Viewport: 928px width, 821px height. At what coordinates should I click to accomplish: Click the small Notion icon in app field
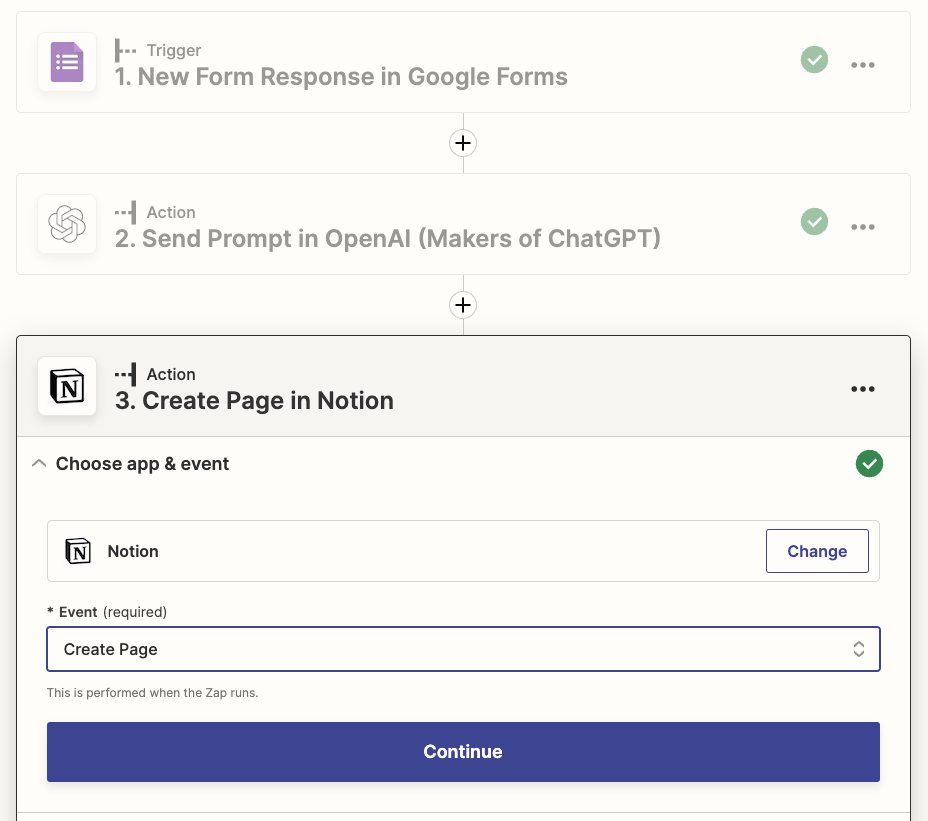(x=78, y=551)
